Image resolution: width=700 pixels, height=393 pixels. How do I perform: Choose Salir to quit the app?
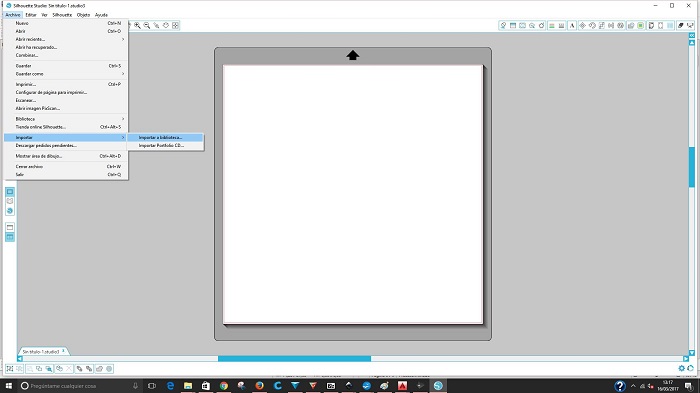tap(66, 175)
